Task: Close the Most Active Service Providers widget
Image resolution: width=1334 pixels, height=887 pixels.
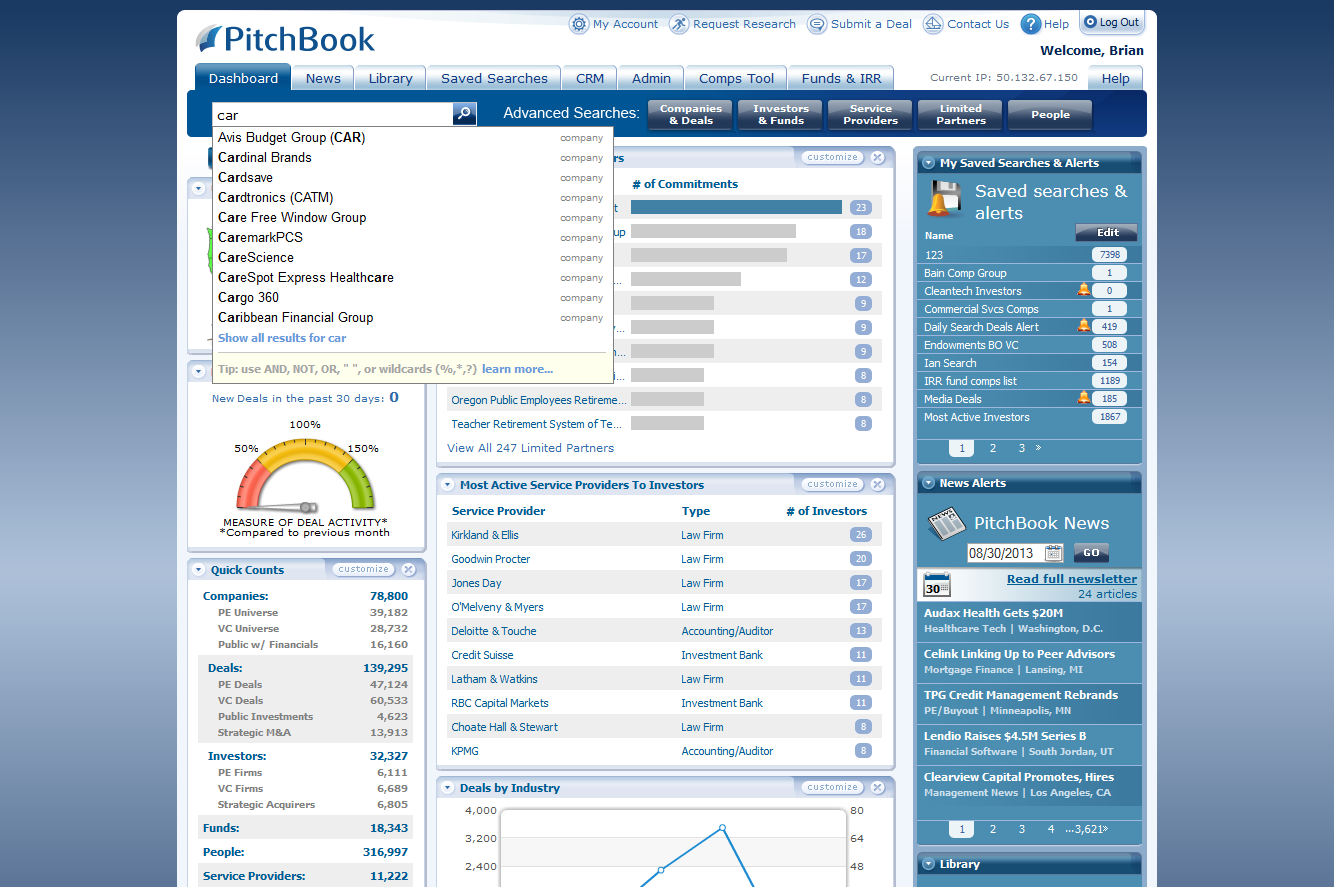Action: [877, 484]
